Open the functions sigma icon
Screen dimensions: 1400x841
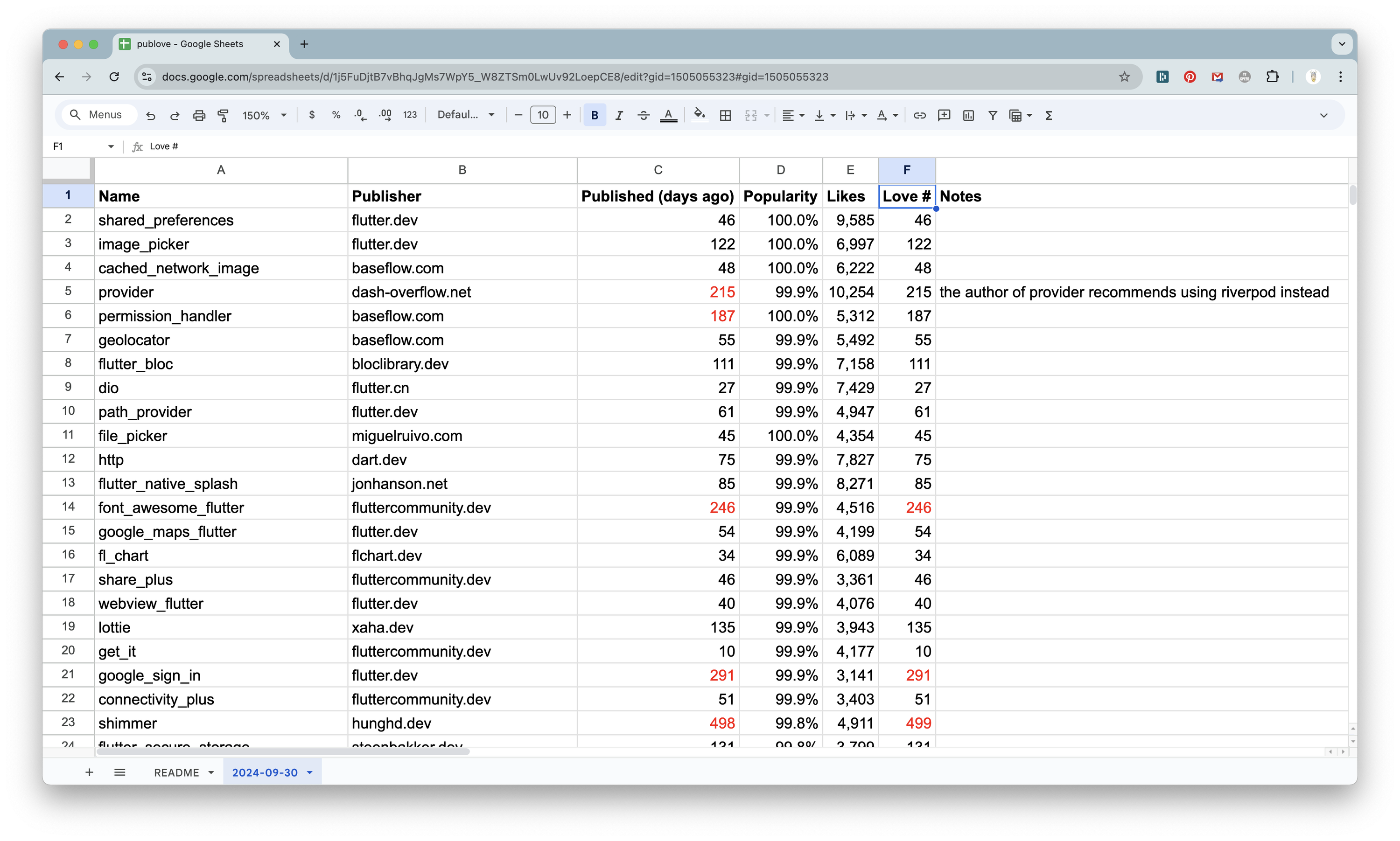pyautogui.click(x=1049, y=116)
